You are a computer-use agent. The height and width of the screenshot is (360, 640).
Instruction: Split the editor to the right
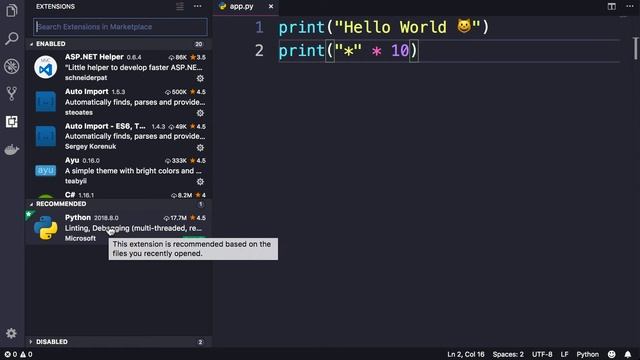611,7
